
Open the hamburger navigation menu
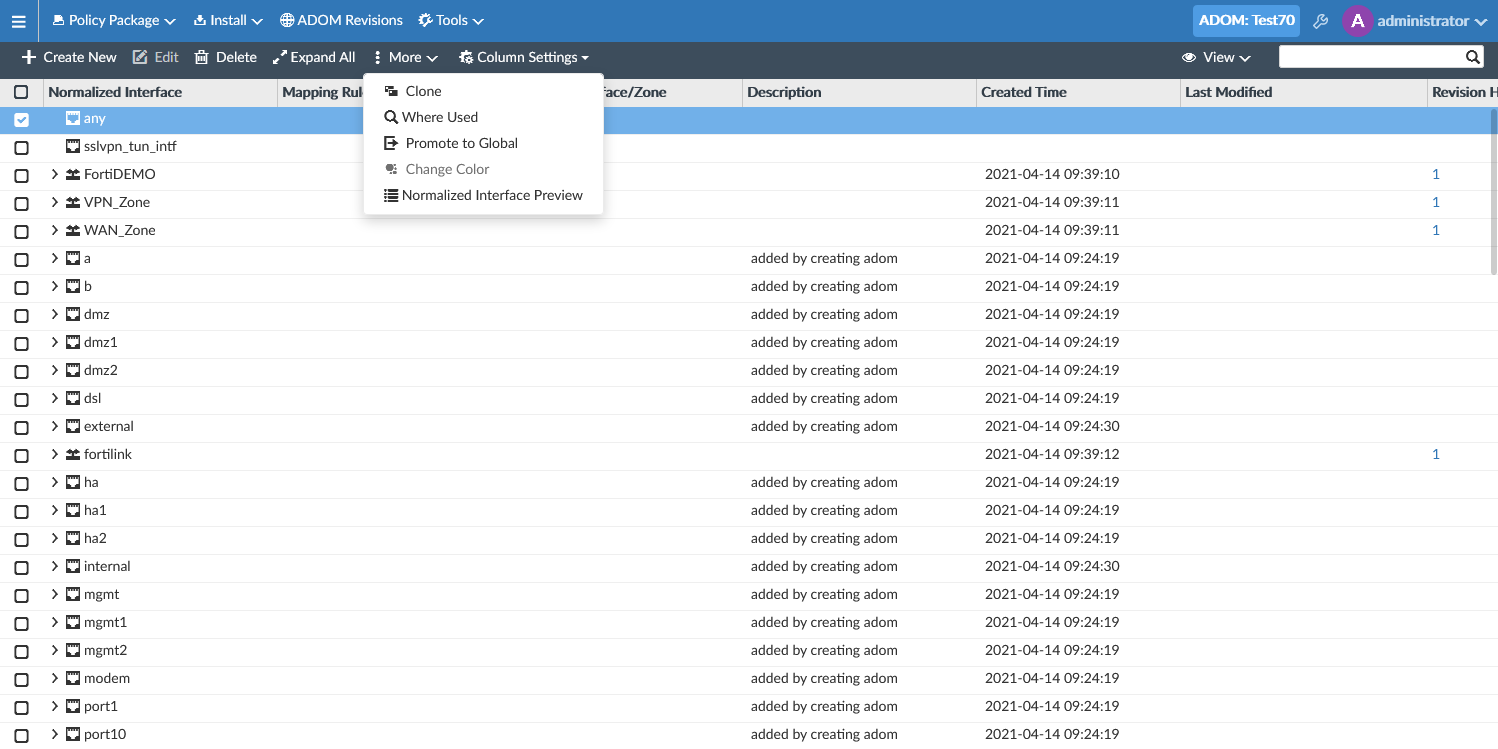click(18, 20)
